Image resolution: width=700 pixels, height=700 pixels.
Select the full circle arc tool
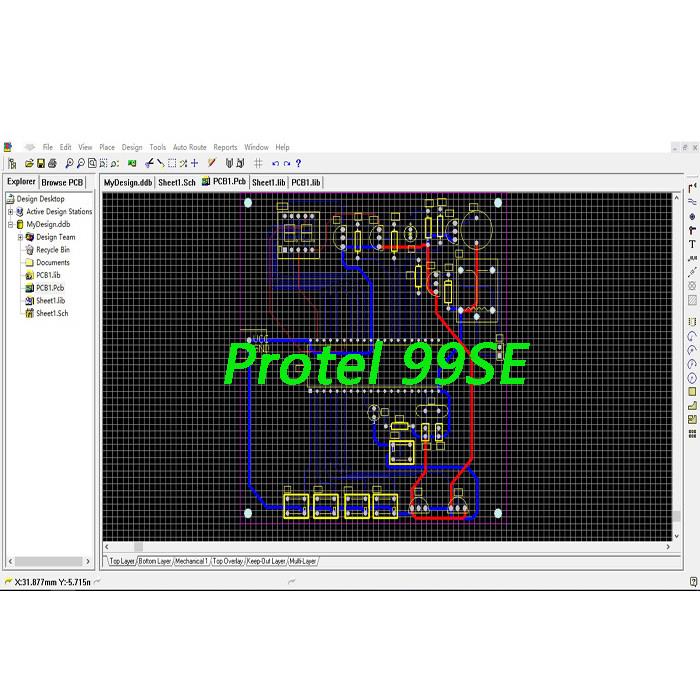tap(692, 378)
